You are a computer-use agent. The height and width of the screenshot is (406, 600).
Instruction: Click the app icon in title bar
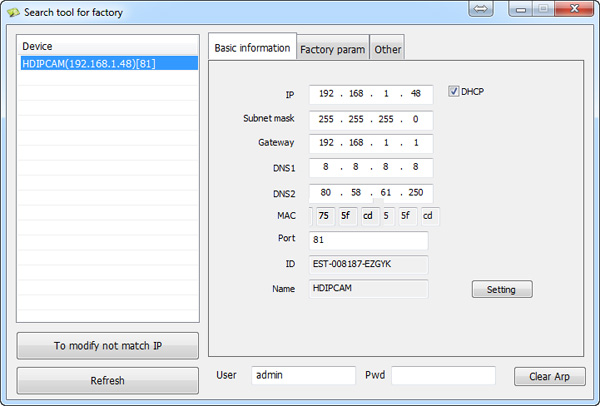pyautogui.click(x=13, y=12)
